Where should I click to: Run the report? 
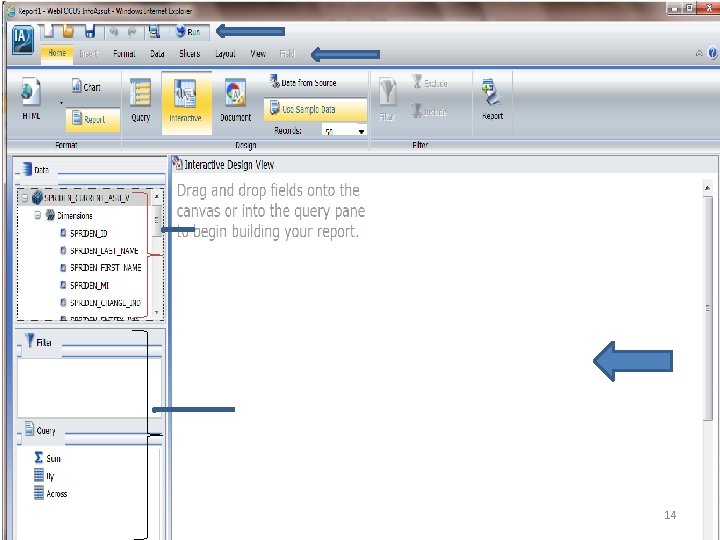(189, 32)
